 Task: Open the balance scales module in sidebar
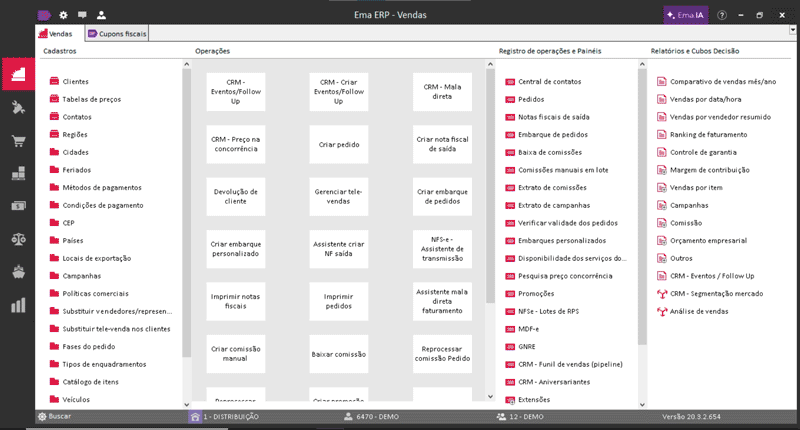(18, 239)
